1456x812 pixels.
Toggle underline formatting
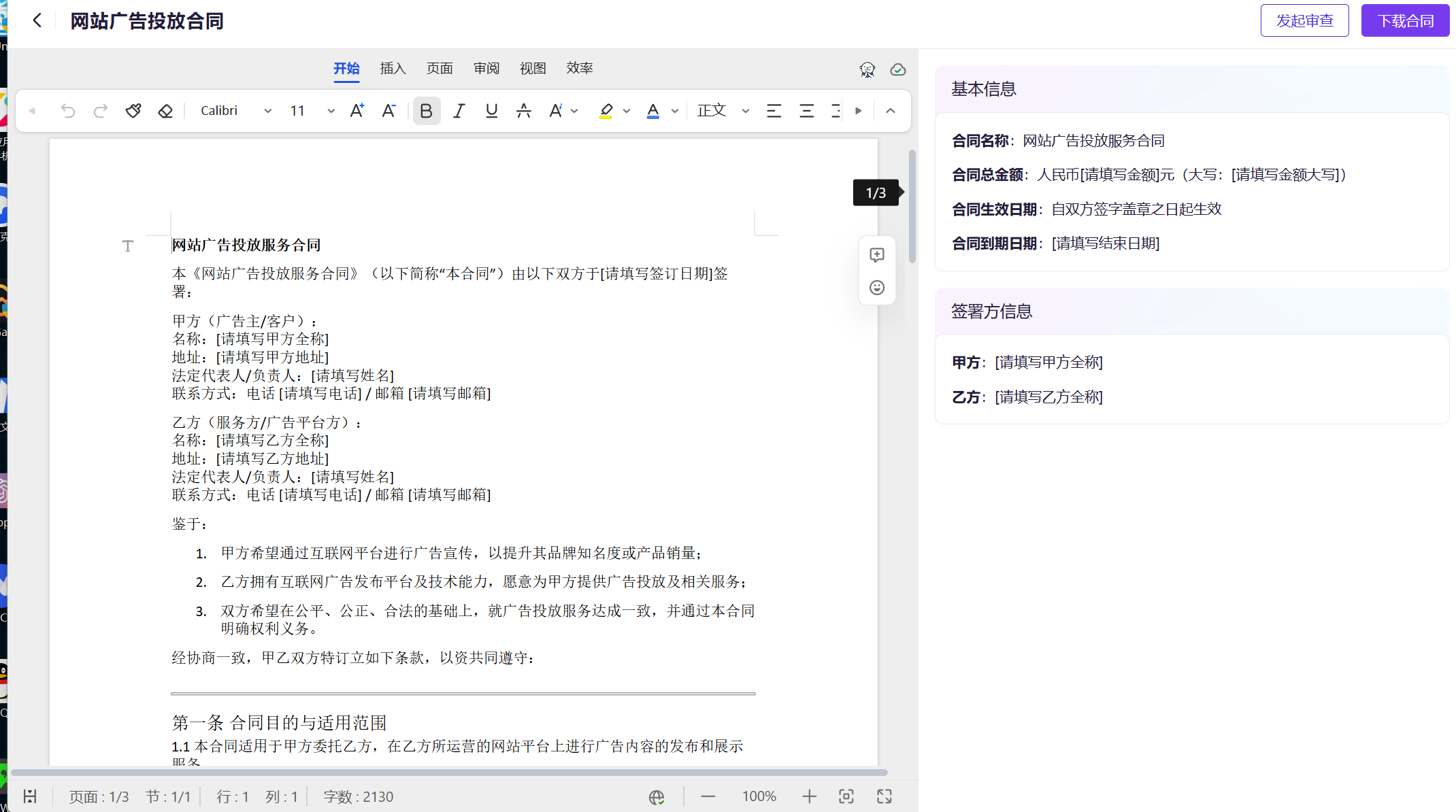pos(491,111)
